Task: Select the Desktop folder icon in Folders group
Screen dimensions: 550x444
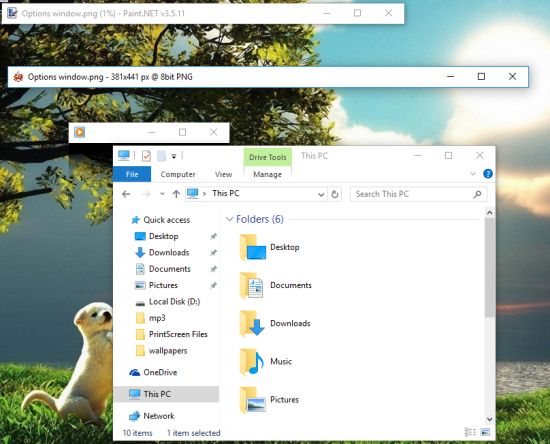Action: point(253,247)
